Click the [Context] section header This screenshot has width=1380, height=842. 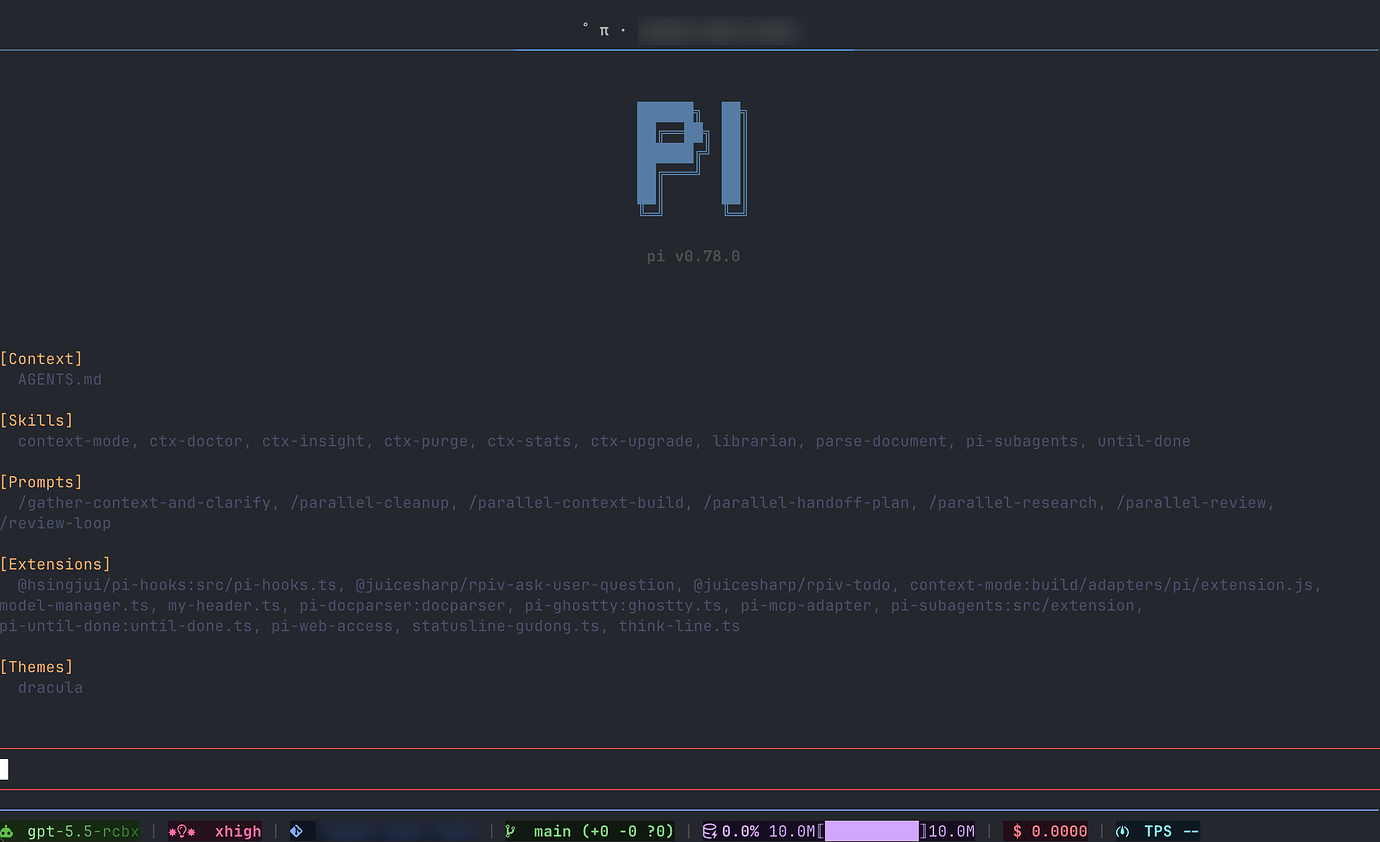click(41, 359)
